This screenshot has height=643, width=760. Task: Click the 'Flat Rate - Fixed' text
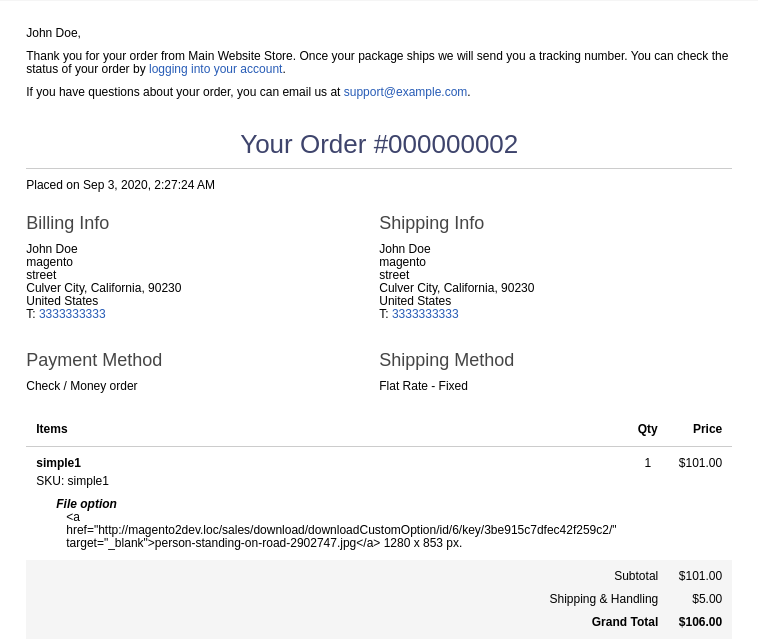coord(423,386)
